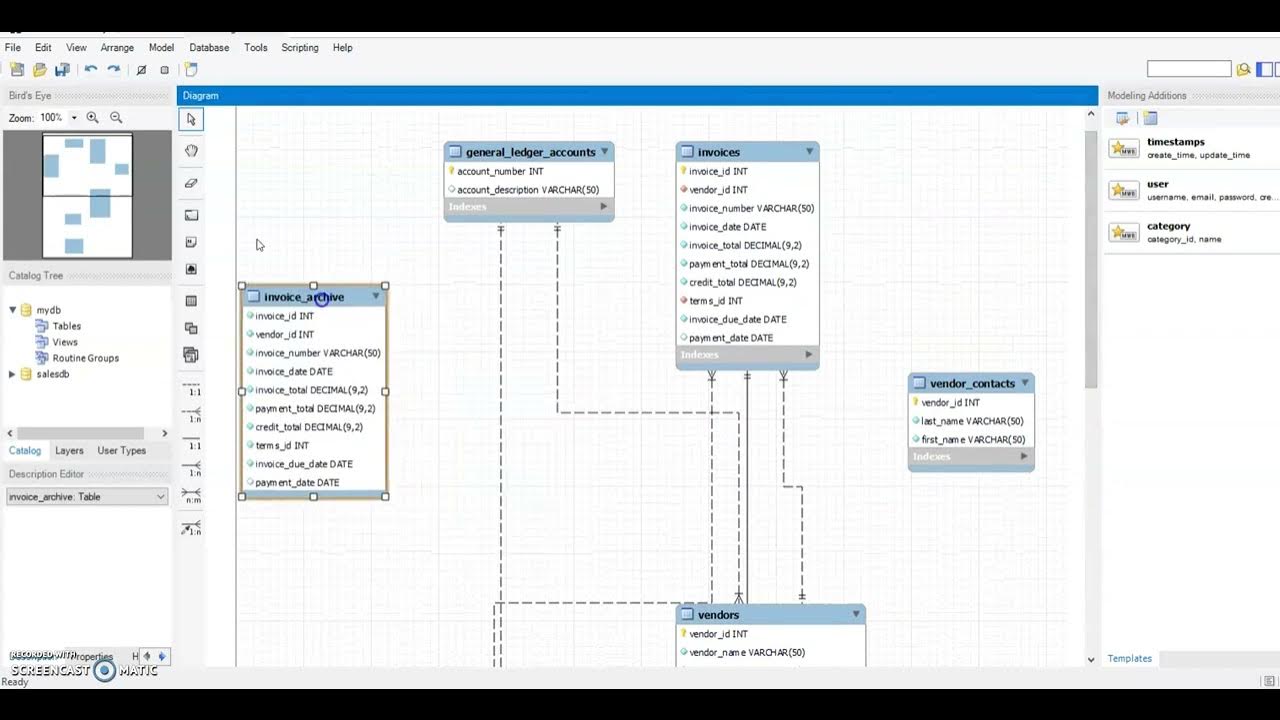Open the Database menu
This screenshot has height=720, width=1280.
pos(209,47)
